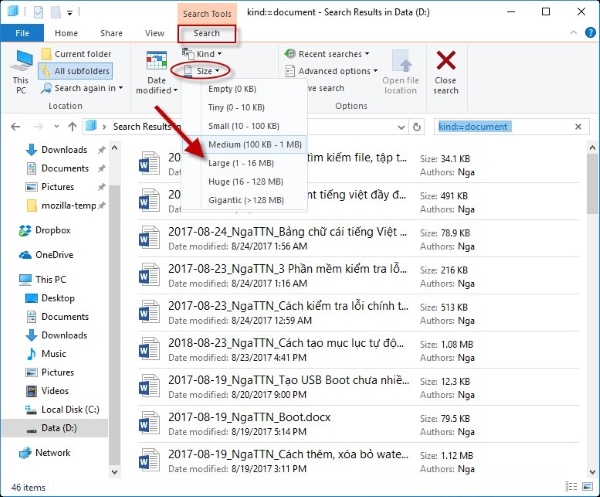Toggle the All subfolders search option
Image resolution: width=600 pixels, height=497 pixels.
click(x=75, y=71)
